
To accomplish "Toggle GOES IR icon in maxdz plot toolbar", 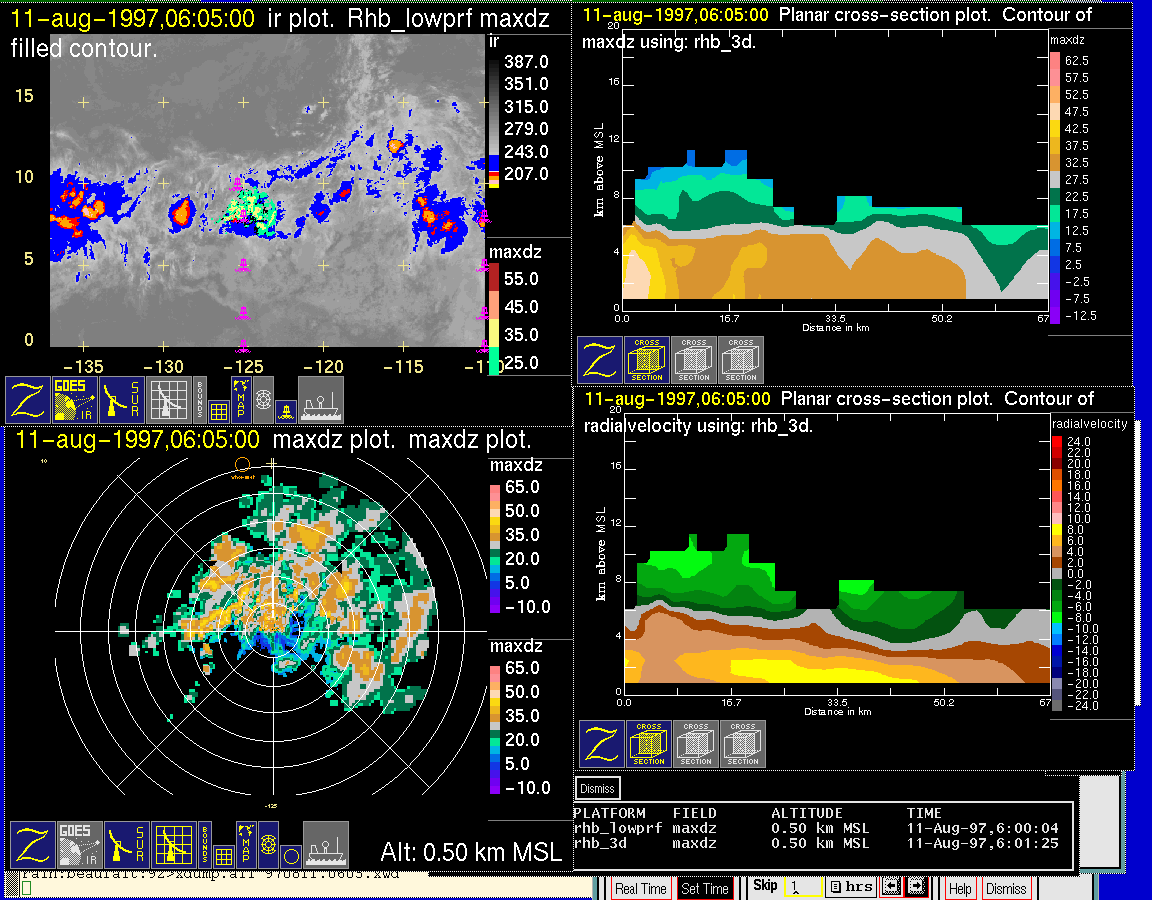I will (79, 845).
